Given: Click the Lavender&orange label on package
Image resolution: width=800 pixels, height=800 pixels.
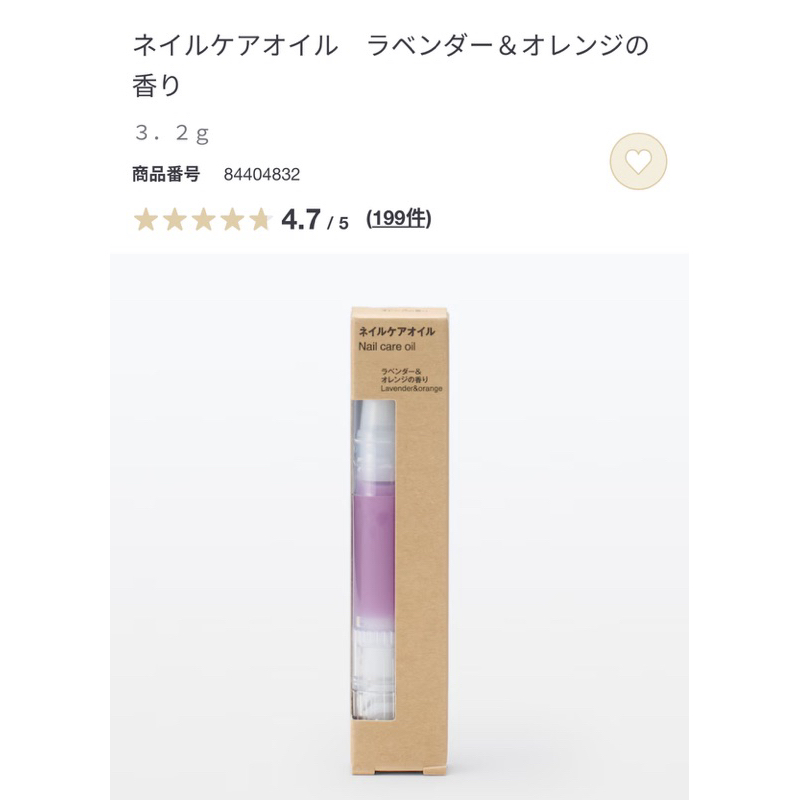Looking at the screenshot, I should [x=411, y=389].
